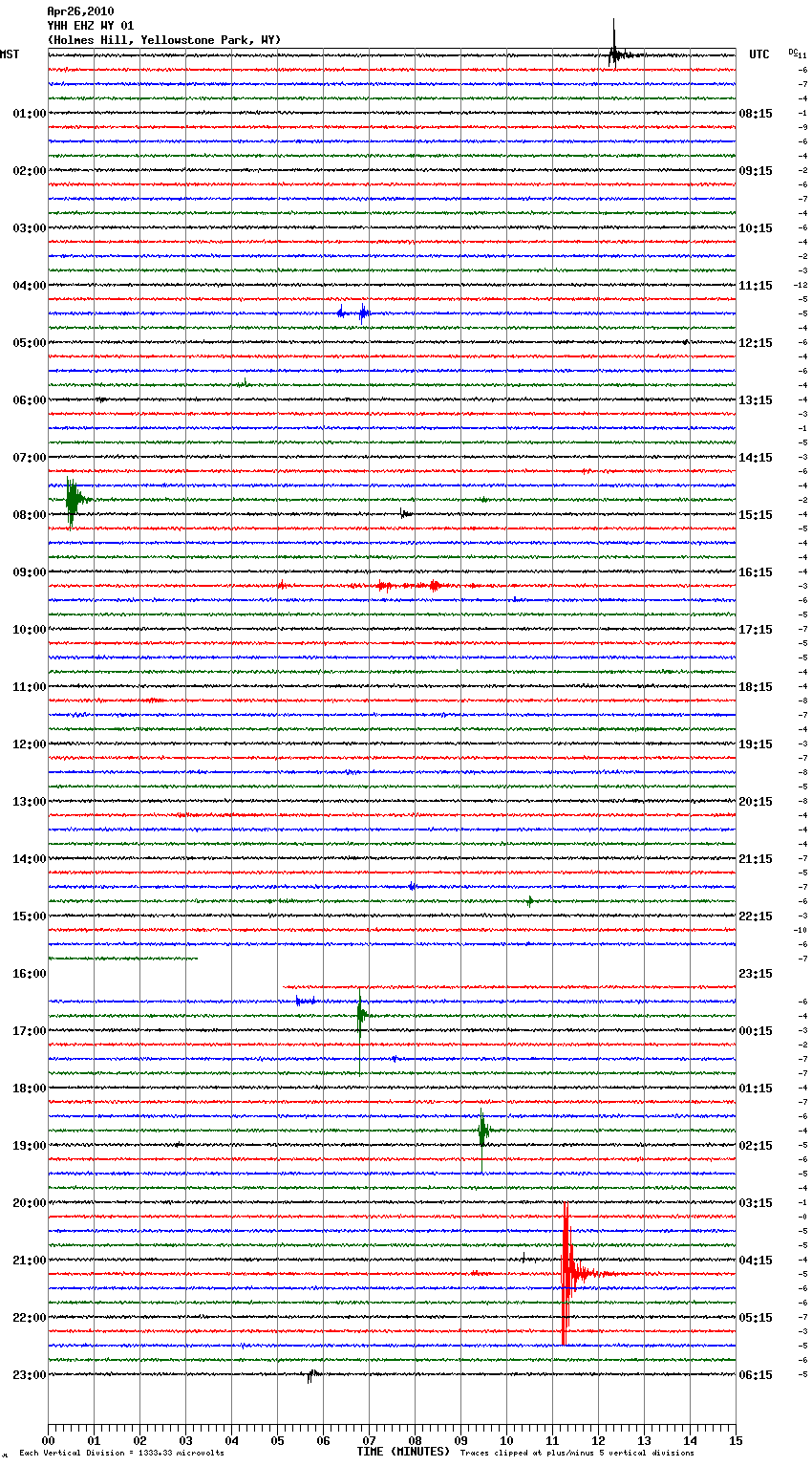Click the 12:15 UTC row label
This screenshot has height=1466, width=812.
pos(756,343)
